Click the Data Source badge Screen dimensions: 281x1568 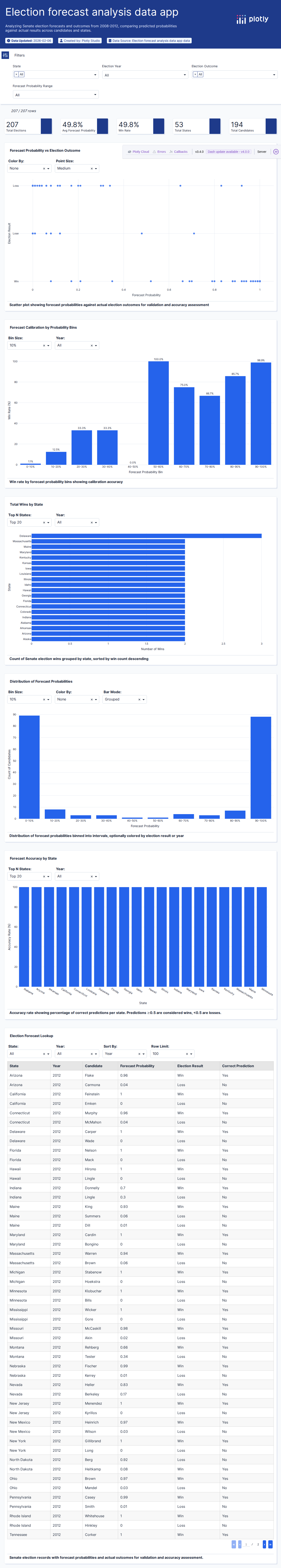[149, 41]
